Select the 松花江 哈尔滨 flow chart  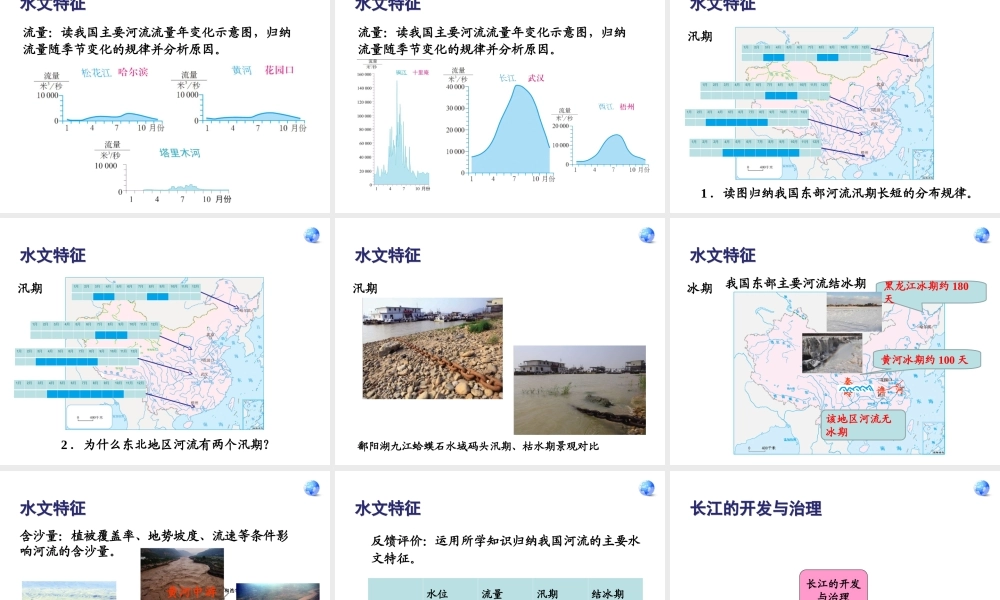coord(99,98)
